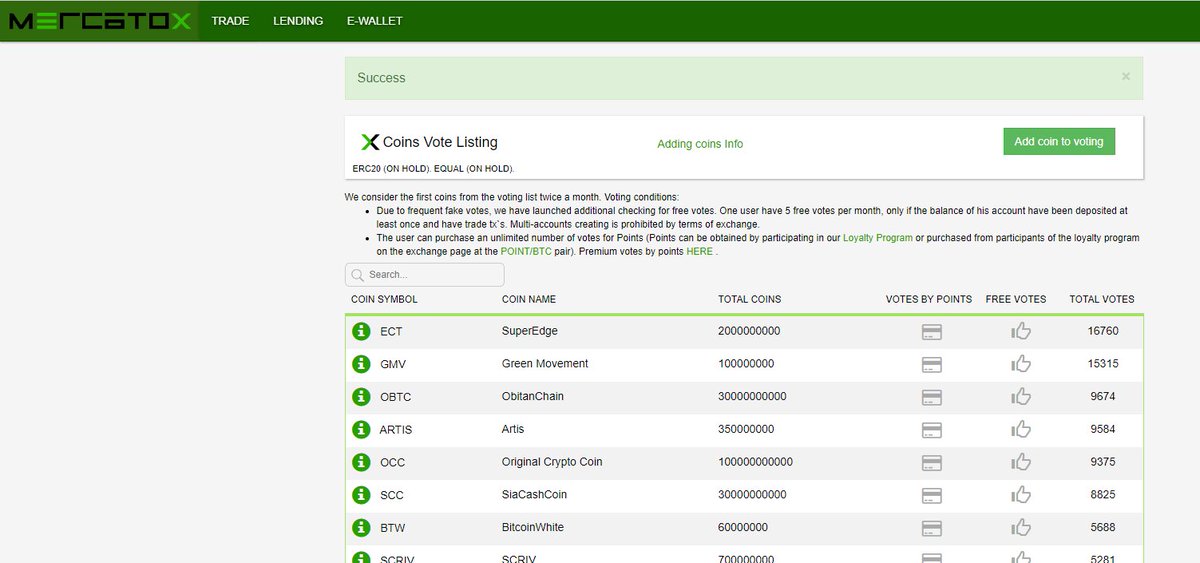
Task: Vote by points for ObitanChain
Action: 931,397
